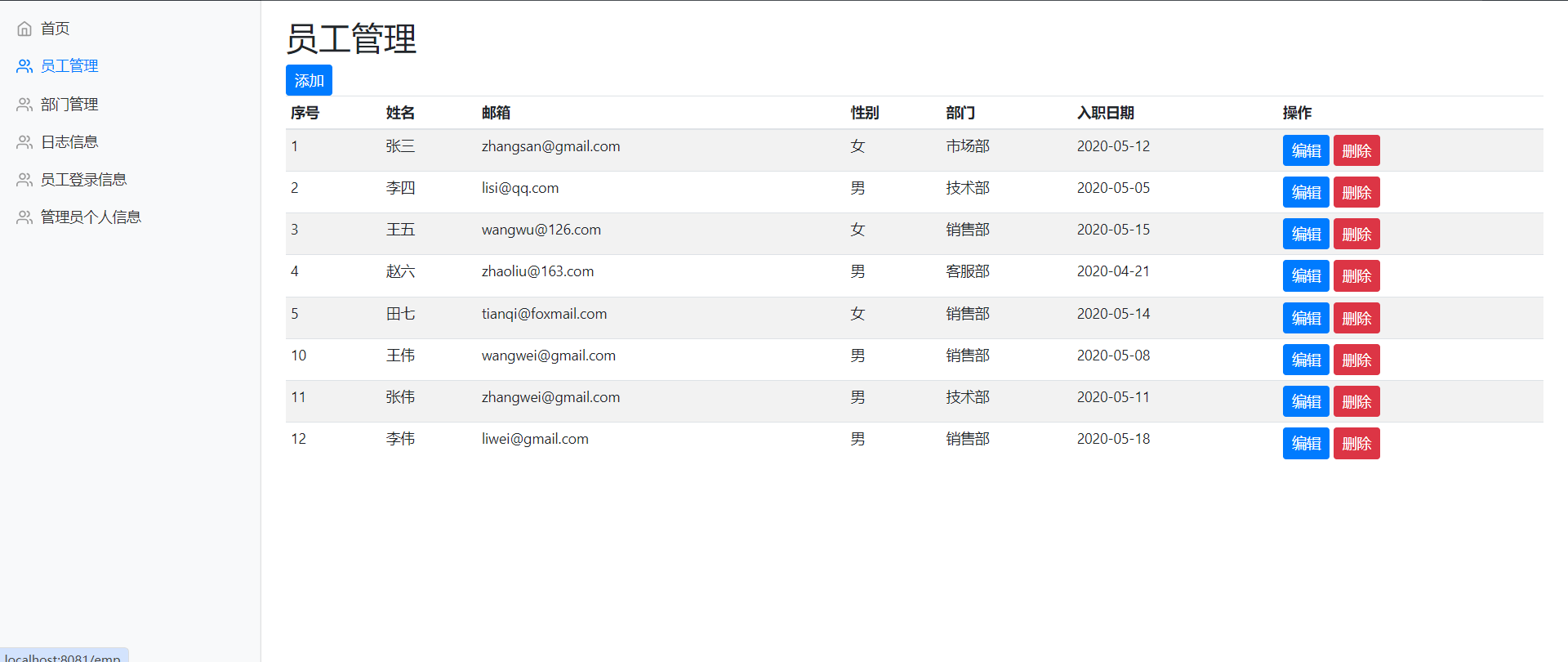Click the 序号 column header

[305, 113]
